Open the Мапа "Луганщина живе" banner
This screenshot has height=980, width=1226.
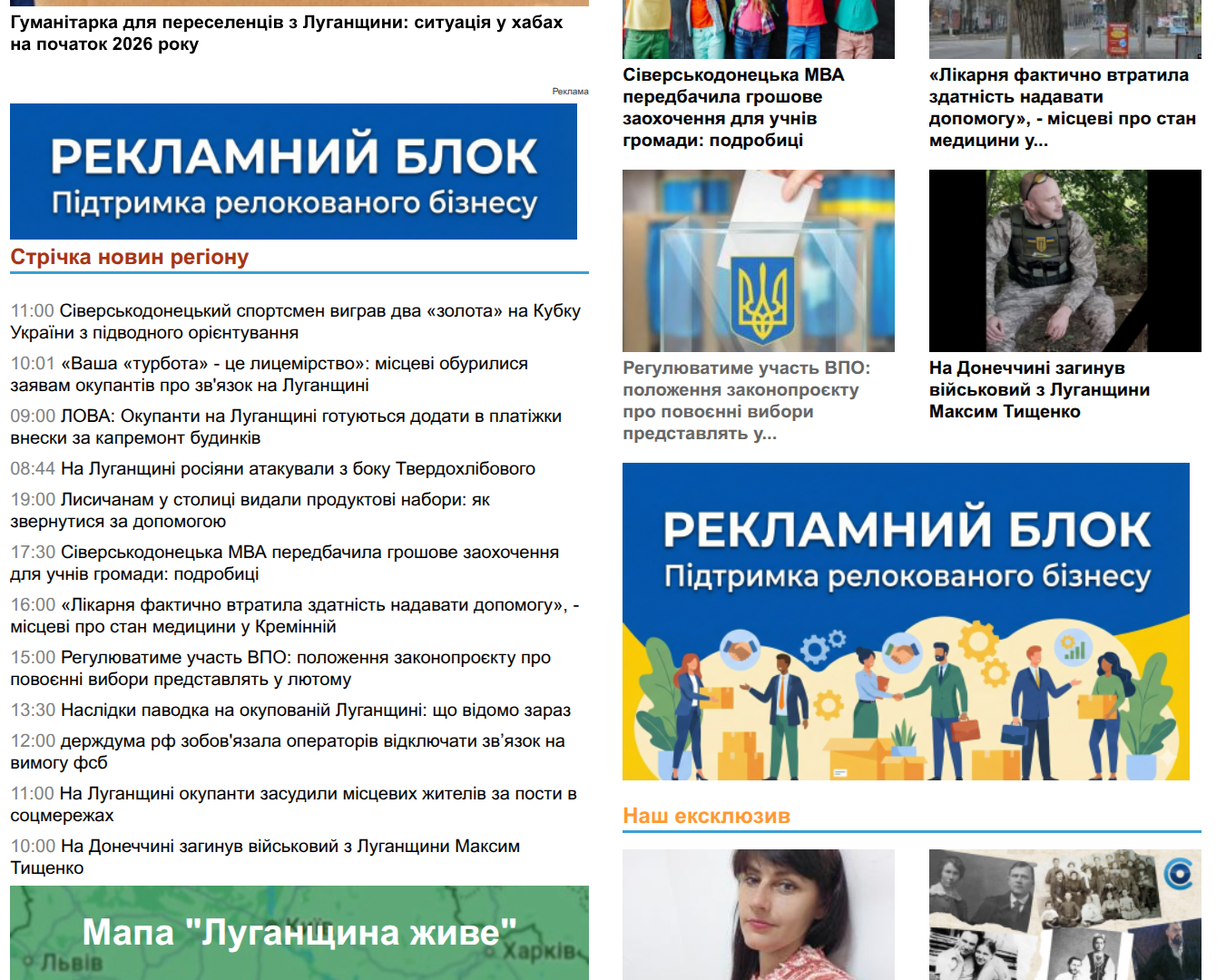(x=299, y=932)
